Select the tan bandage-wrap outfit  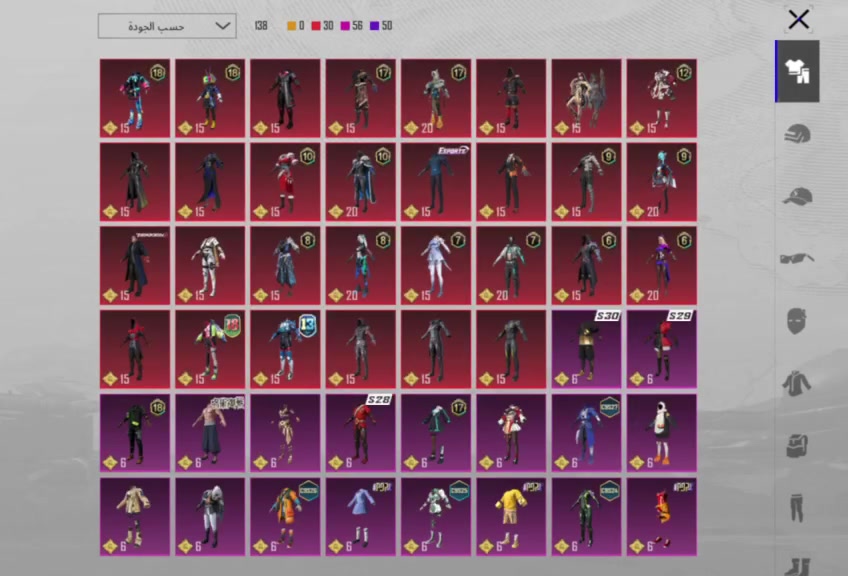[286, 433]
